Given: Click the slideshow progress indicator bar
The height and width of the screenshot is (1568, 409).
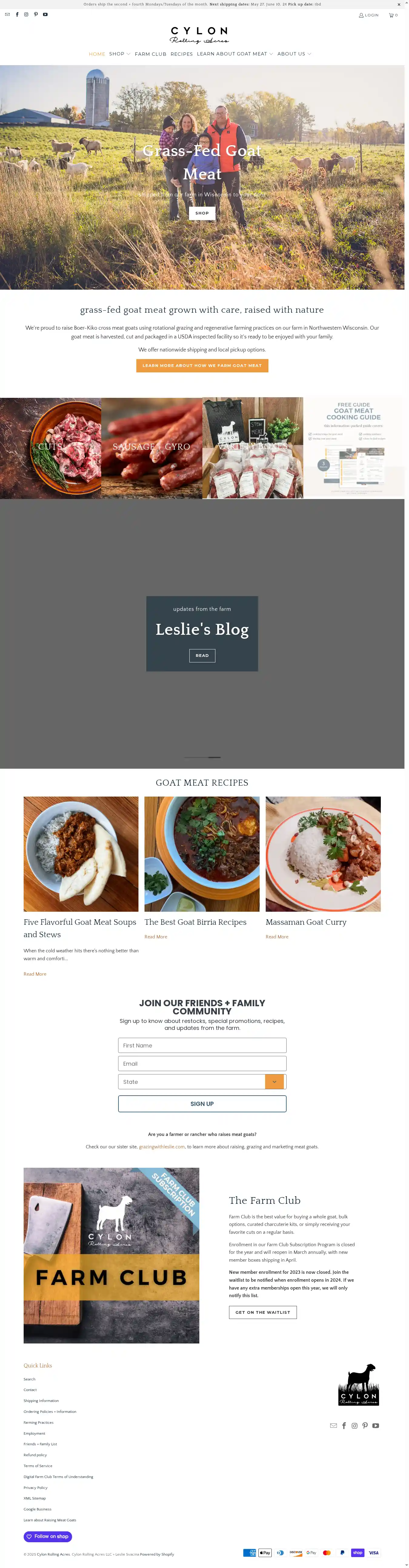Looking at the screenshot, I should [x=202, y=757].
